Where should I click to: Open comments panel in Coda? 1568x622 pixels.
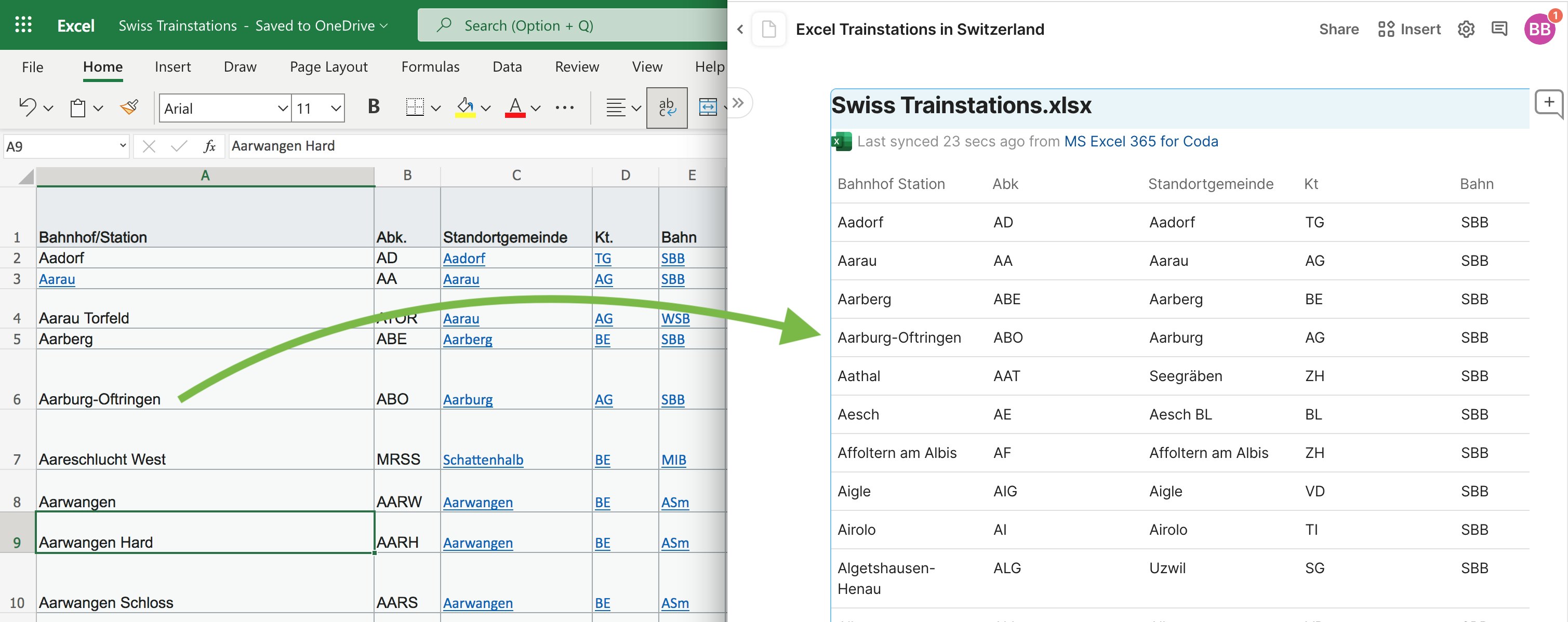[x=1499, y=29]
